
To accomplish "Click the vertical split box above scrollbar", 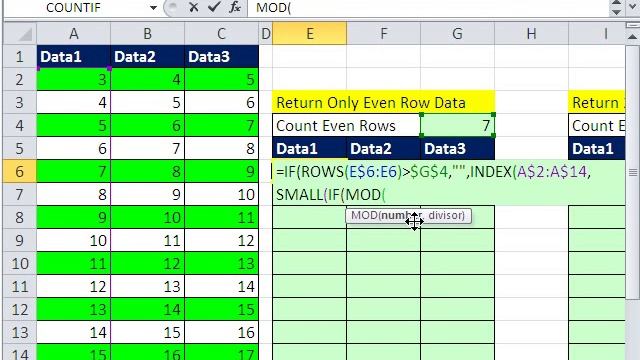I will click(x=632, y=25).
